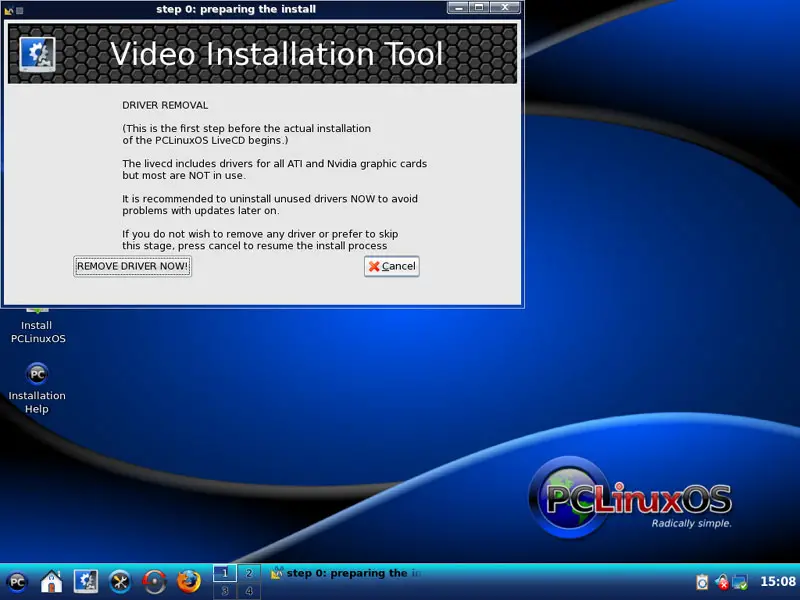800x600 pixels.
Task: Launch the red circular panel application icon
Action: pos(154,581)
